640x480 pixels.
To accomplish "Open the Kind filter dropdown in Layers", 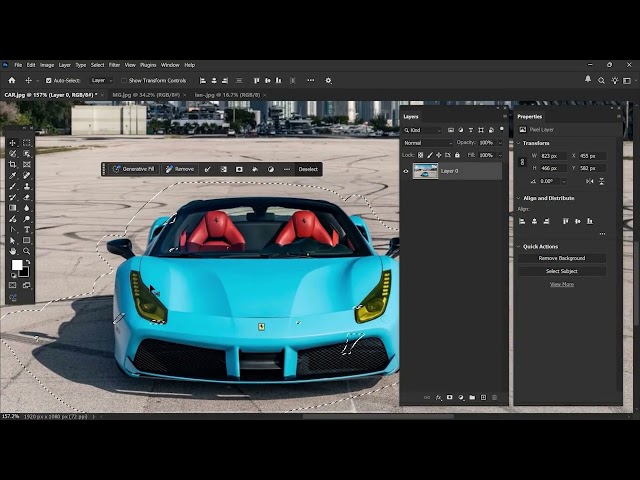I will (422, 130).
